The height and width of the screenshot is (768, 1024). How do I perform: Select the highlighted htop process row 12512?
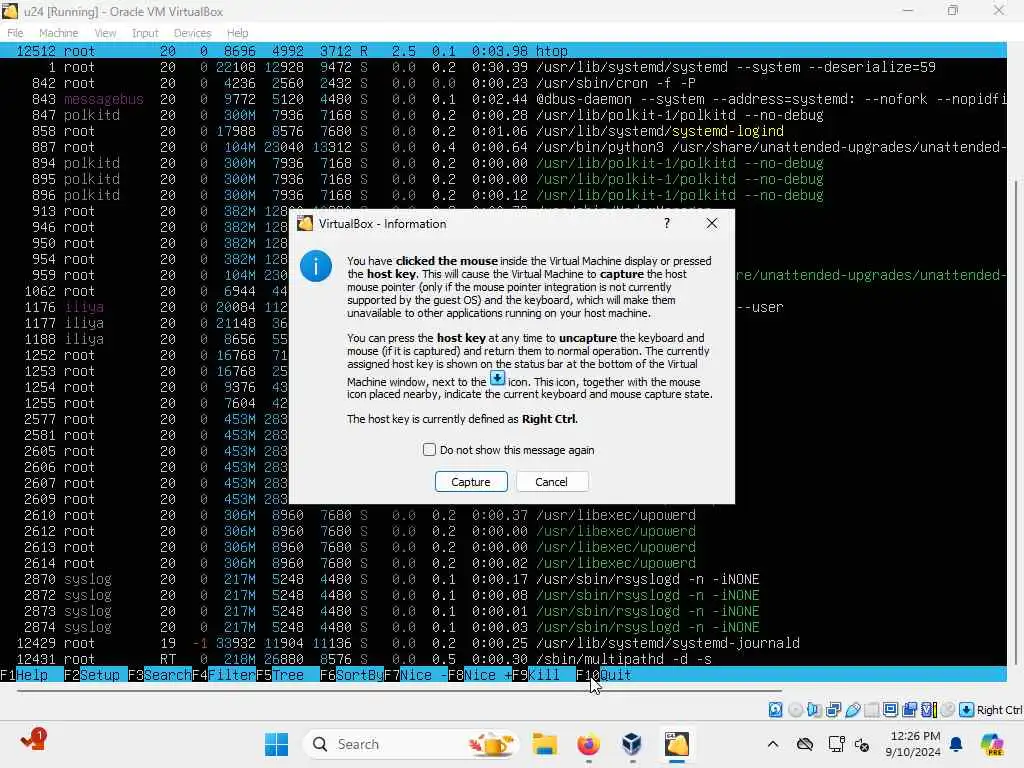pyautogui.click(x=503, y=51)
